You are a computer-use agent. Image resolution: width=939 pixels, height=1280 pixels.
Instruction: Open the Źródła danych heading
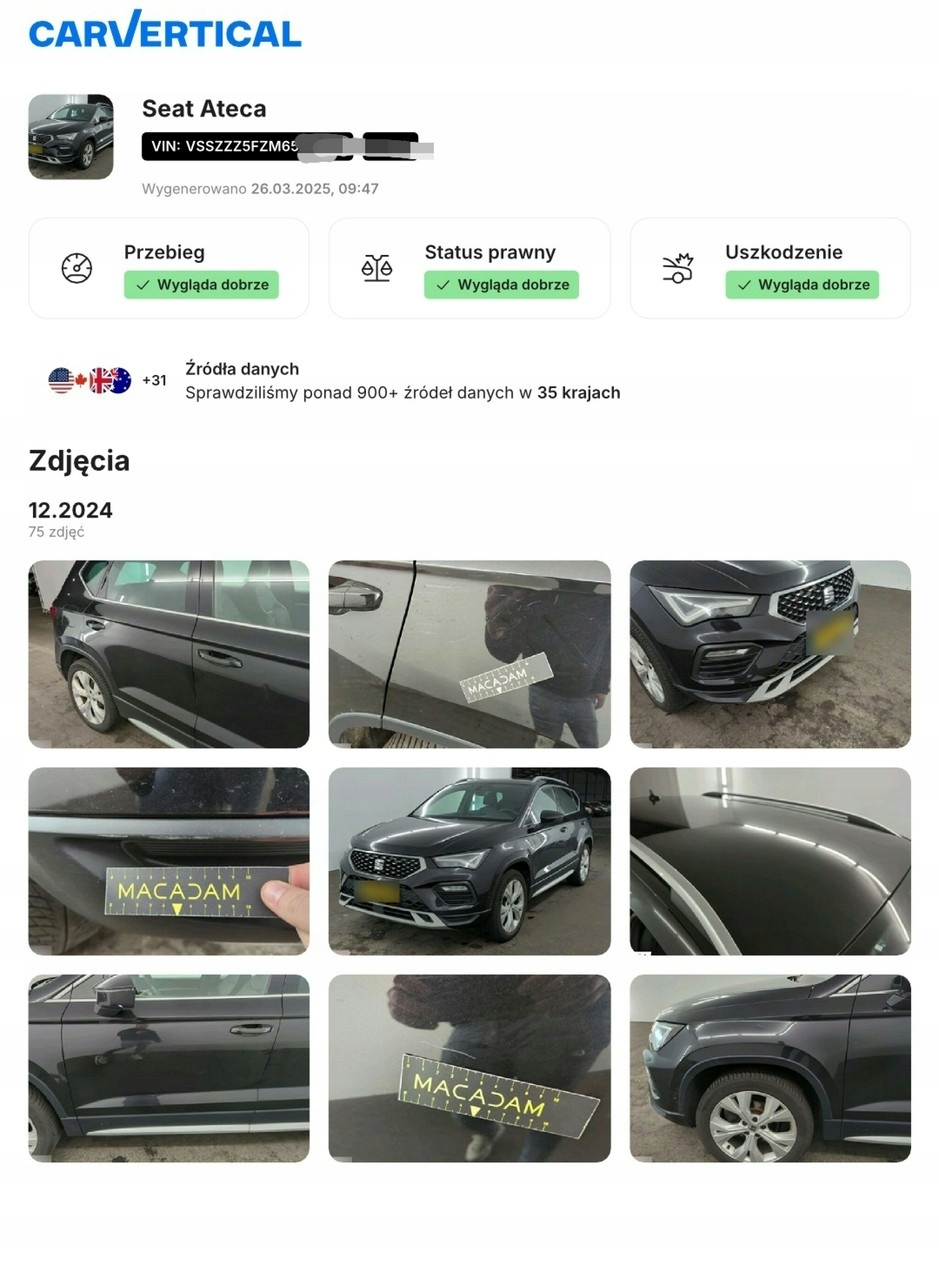pos(242,369)
